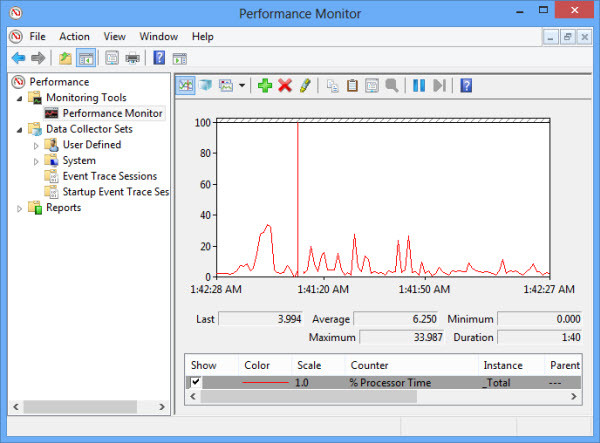Image resolution: width=600 pixels, height=443 pixels.
Task: Toggle the Show/Hide Console Tree button
Action: pyautogui.click(x=86, y=58)
